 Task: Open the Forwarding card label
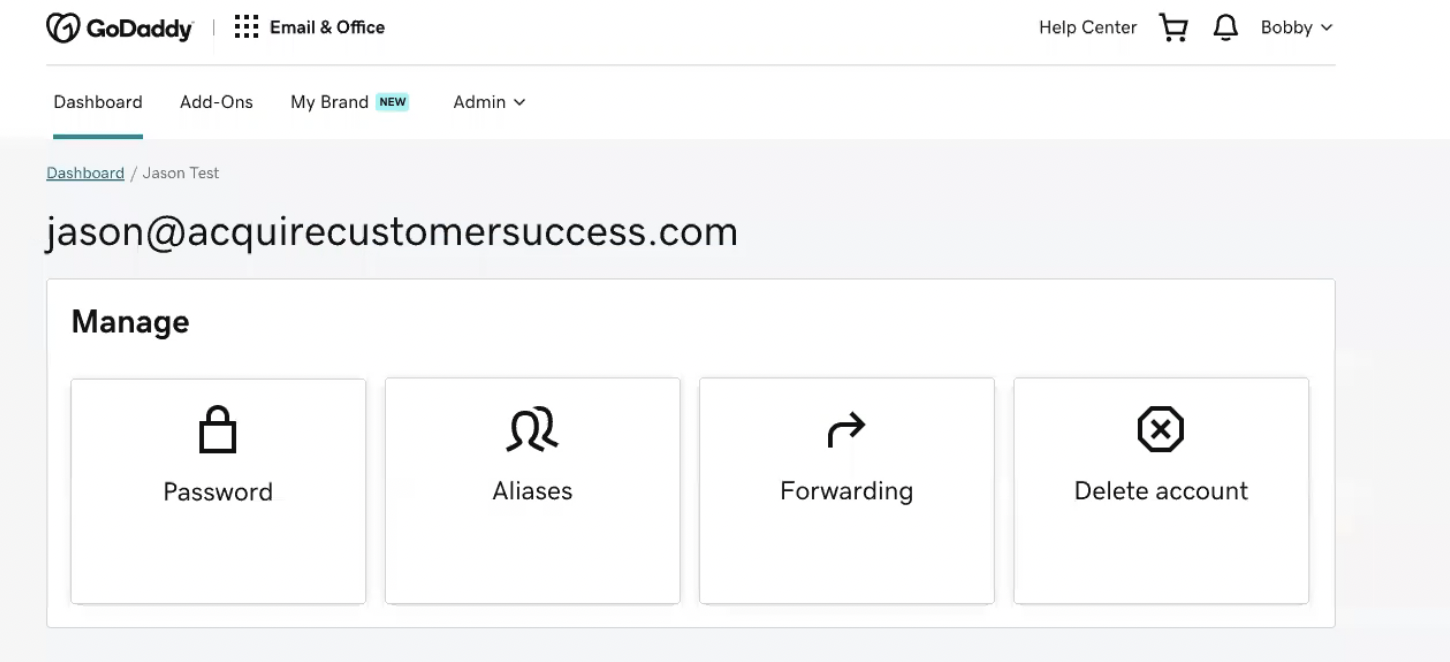pyautogui.click(x=846, y=491)
